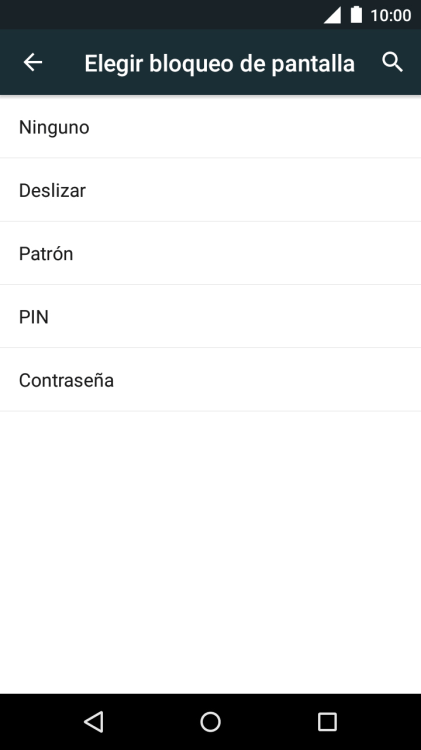Go back using the header arrow
Screen dimensions: 421x750
pyautogui.click(x=33, y=62)
